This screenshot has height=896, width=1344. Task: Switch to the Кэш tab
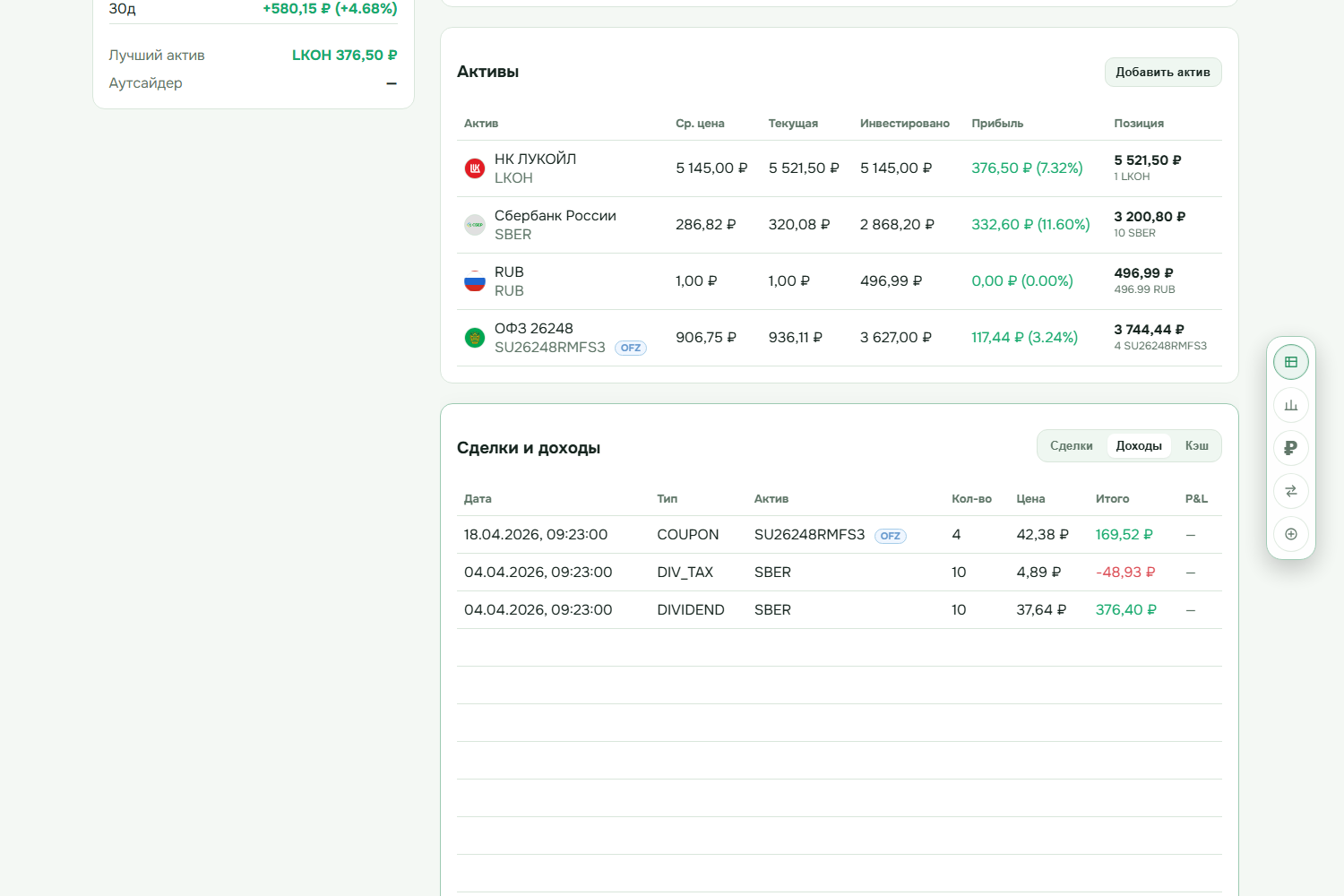[x=1197, y=445]
